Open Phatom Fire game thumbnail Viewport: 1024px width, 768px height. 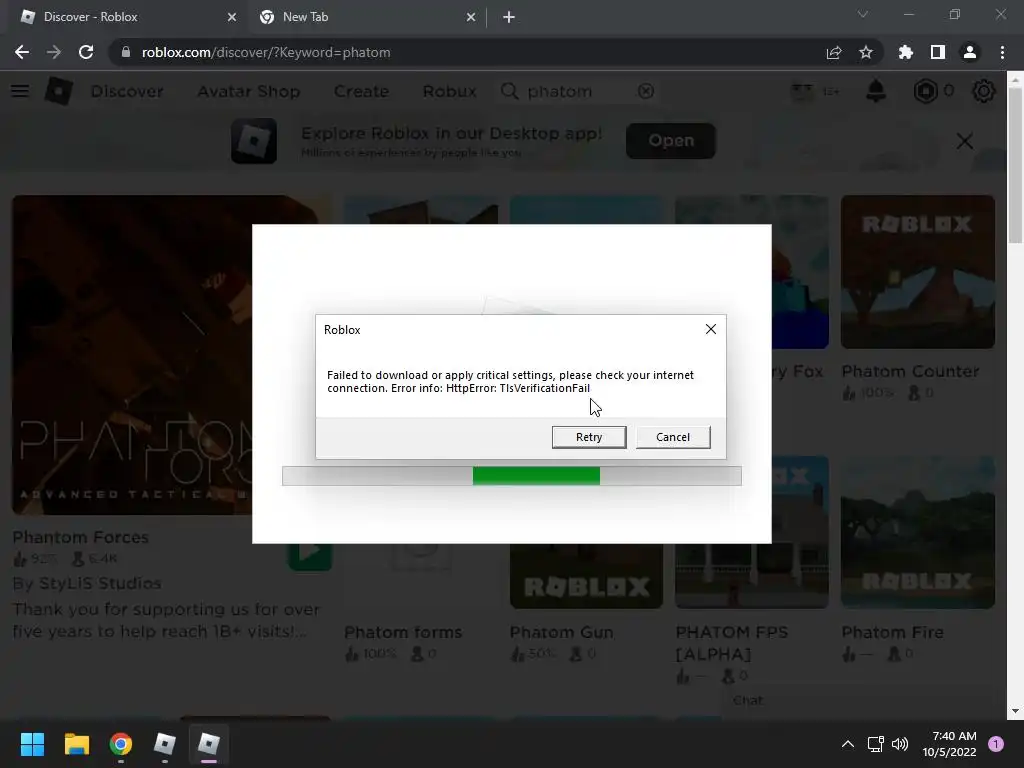[x=918, y=532]
